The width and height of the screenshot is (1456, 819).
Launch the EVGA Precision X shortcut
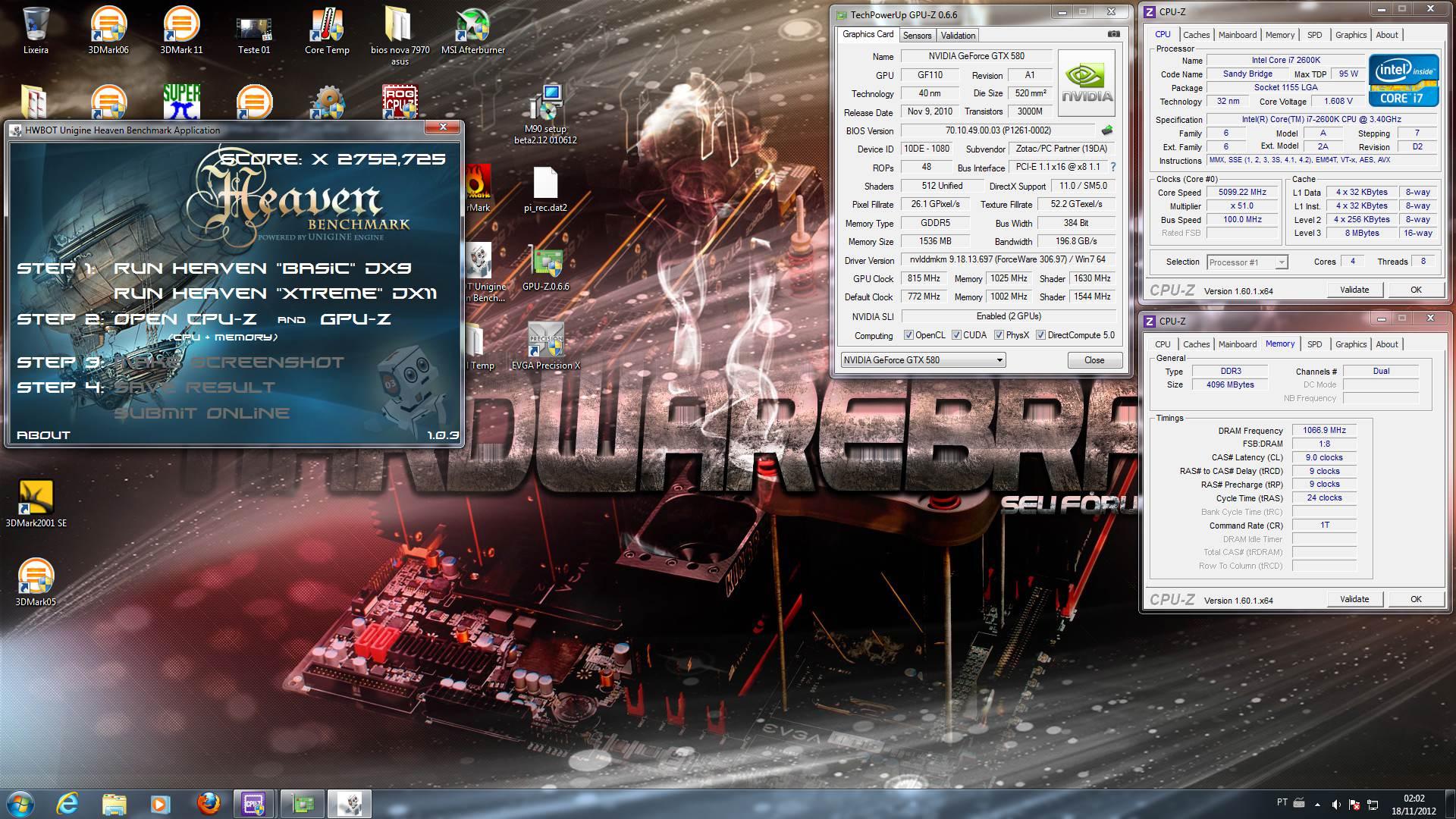click(545, 347)
